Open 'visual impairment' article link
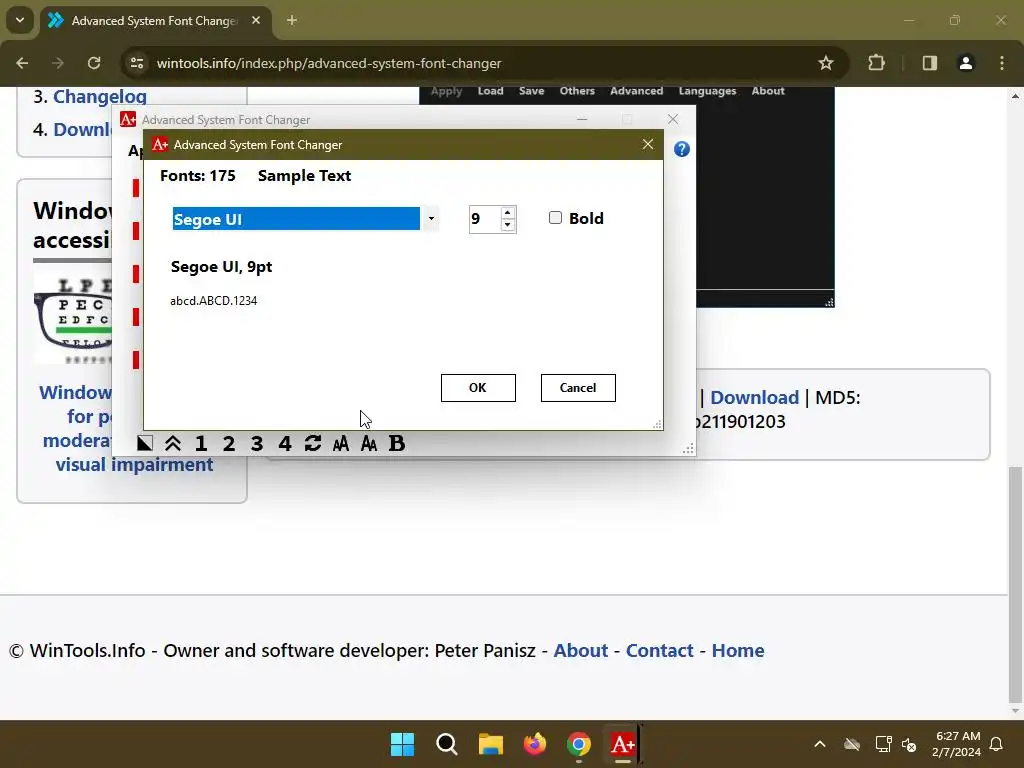1024x768 pixels. (x=135, y=464)
